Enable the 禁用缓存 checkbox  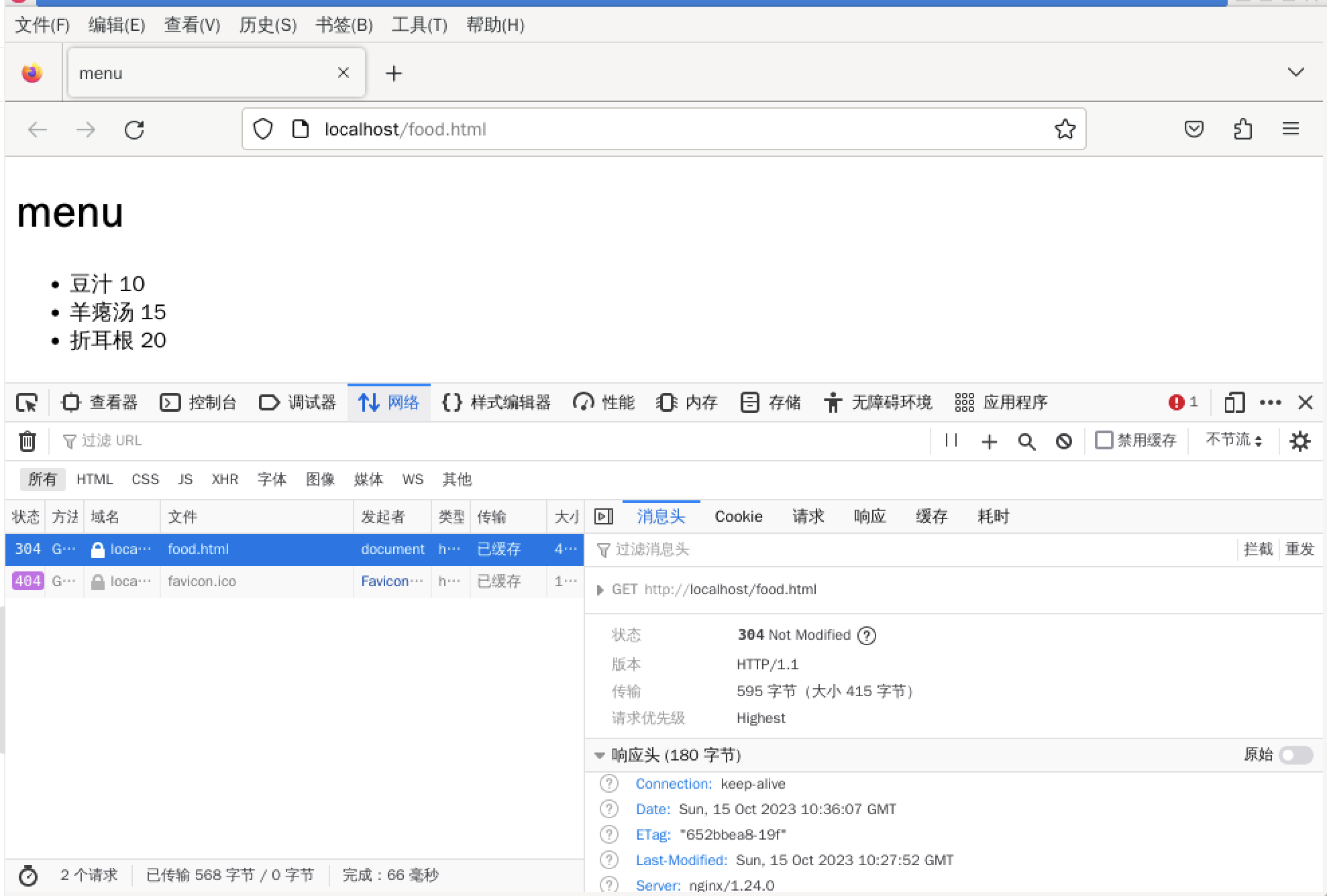(1104, 440)
